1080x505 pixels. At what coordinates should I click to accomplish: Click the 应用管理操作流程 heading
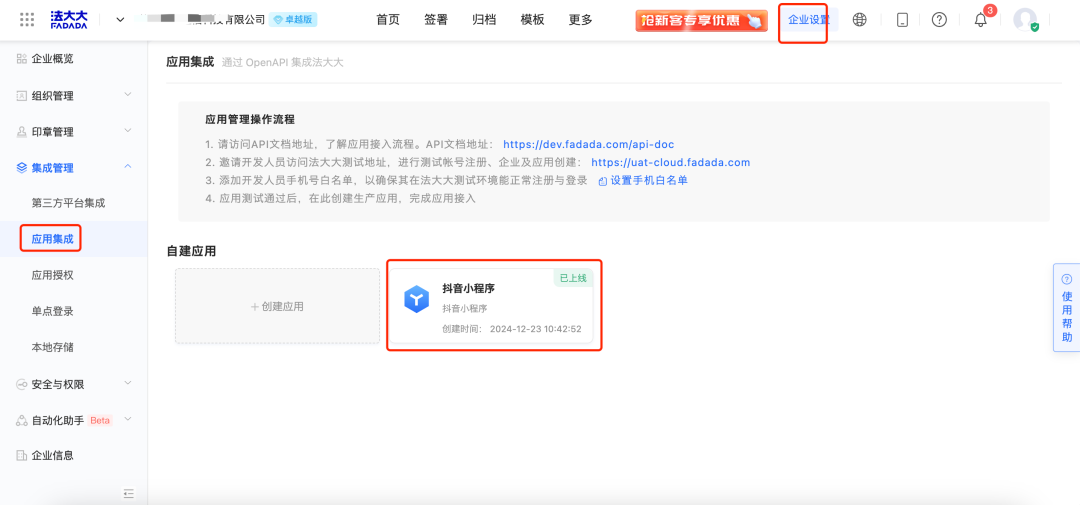(x=250, y=120)
